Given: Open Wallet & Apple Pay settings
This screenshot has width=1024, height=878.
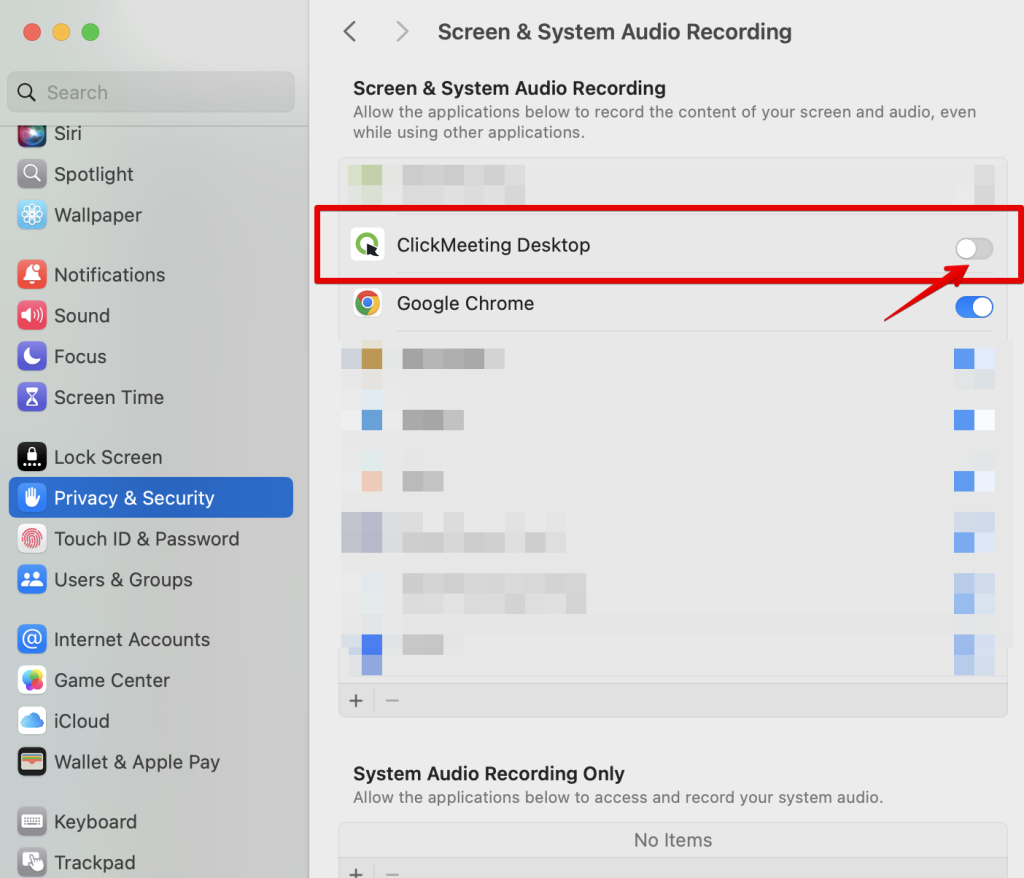Looking at the screenshot, I should pos(137,762).
